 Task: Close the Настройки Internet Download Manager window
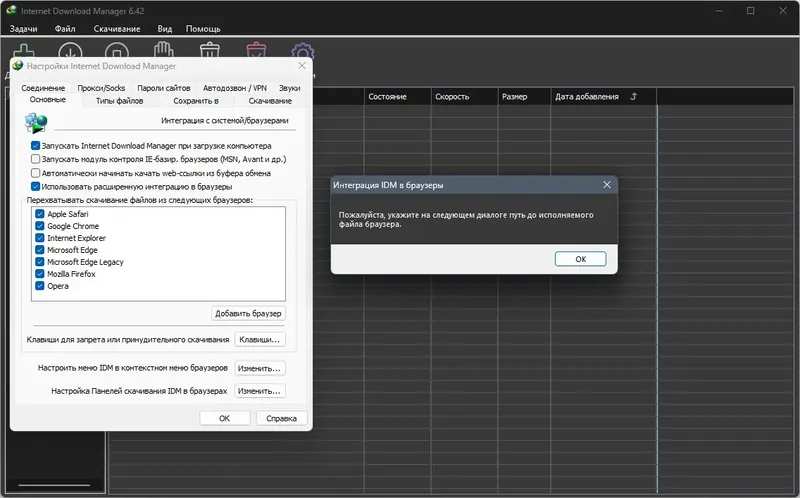point(302,66)
